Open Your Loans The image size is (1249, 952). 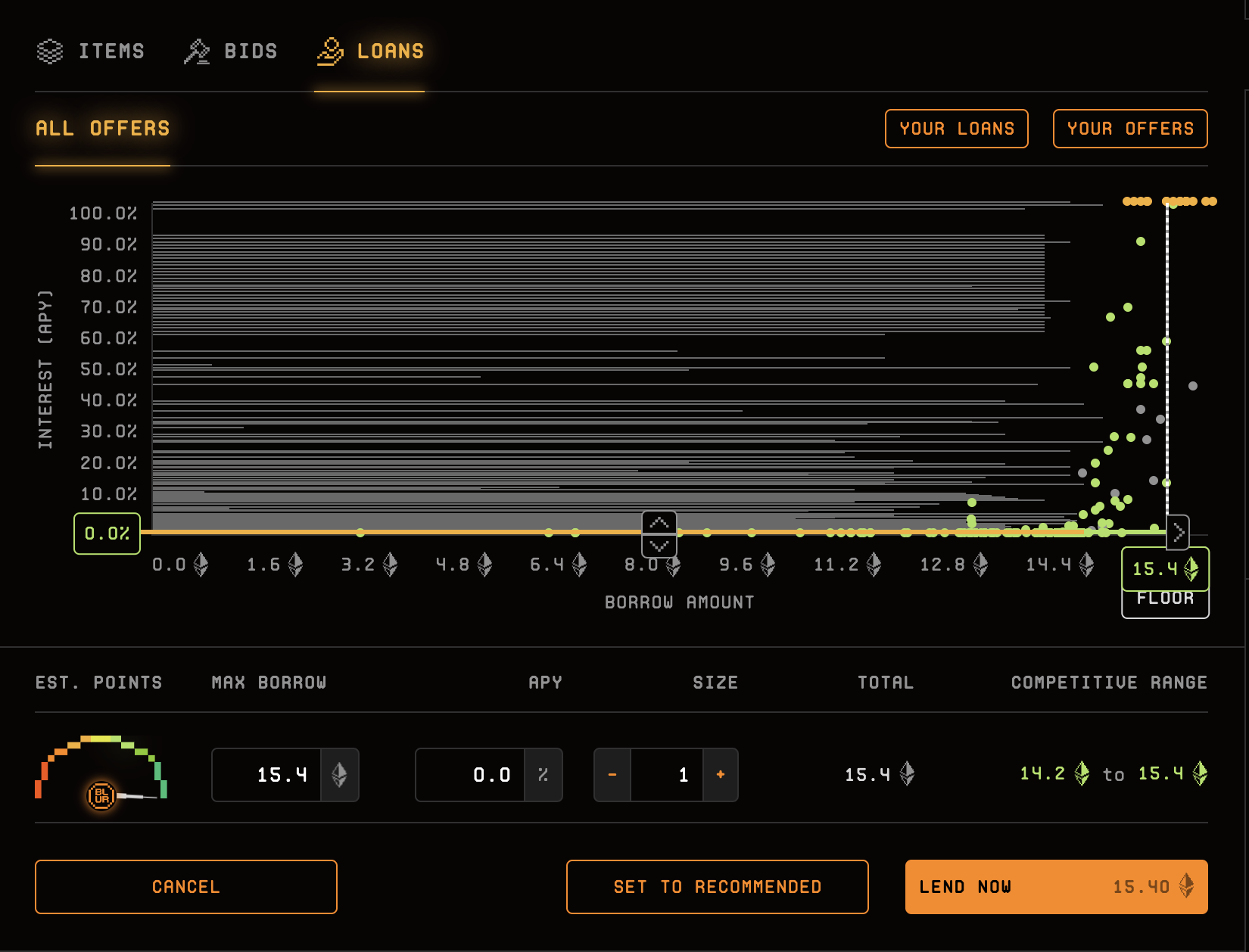(956, 129)
